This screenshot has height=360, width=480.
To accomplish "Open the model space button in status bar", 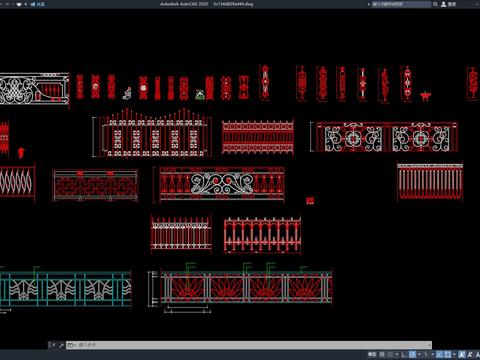I will tap(372, 354).
